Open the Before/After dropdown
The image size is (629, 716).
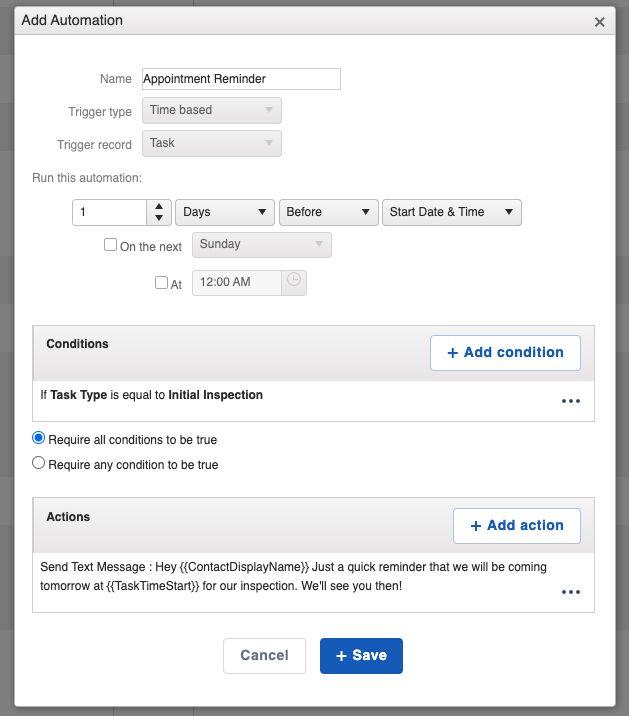click(329, 212)
